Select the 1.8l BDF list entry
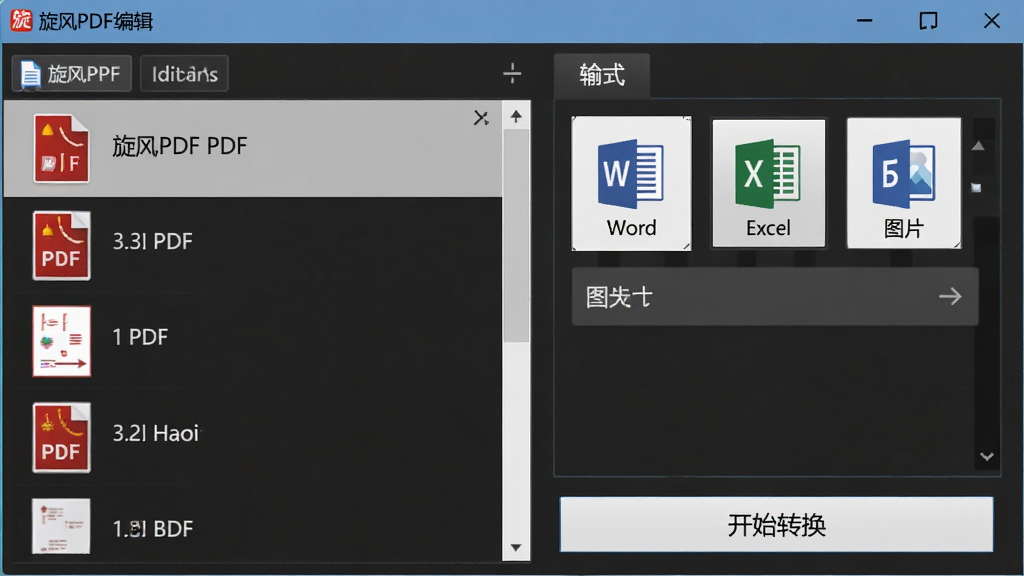 [x=253, y=524]
